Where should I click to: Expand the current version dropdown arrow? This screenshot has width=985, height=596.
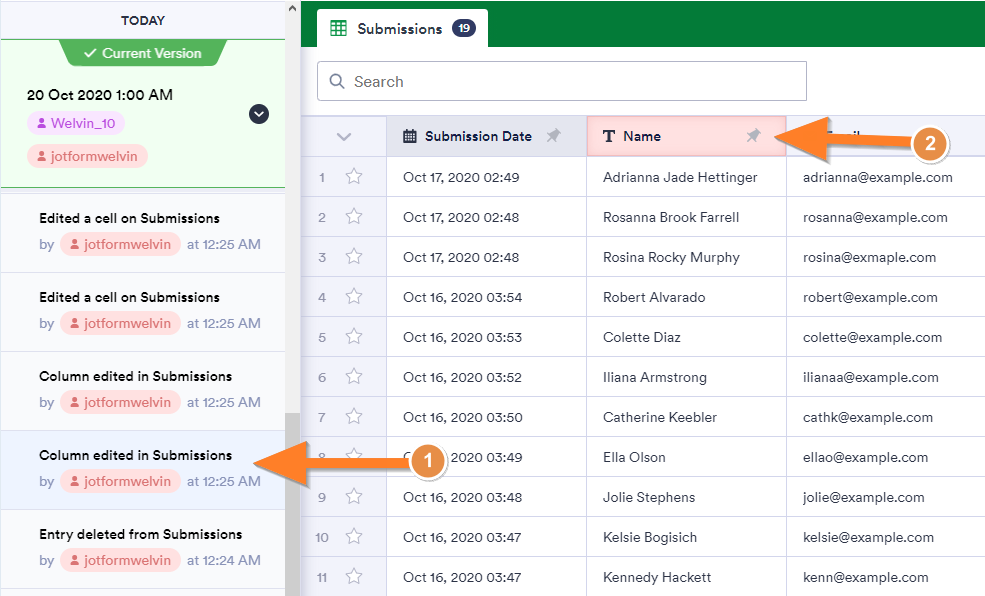(259, 114)
